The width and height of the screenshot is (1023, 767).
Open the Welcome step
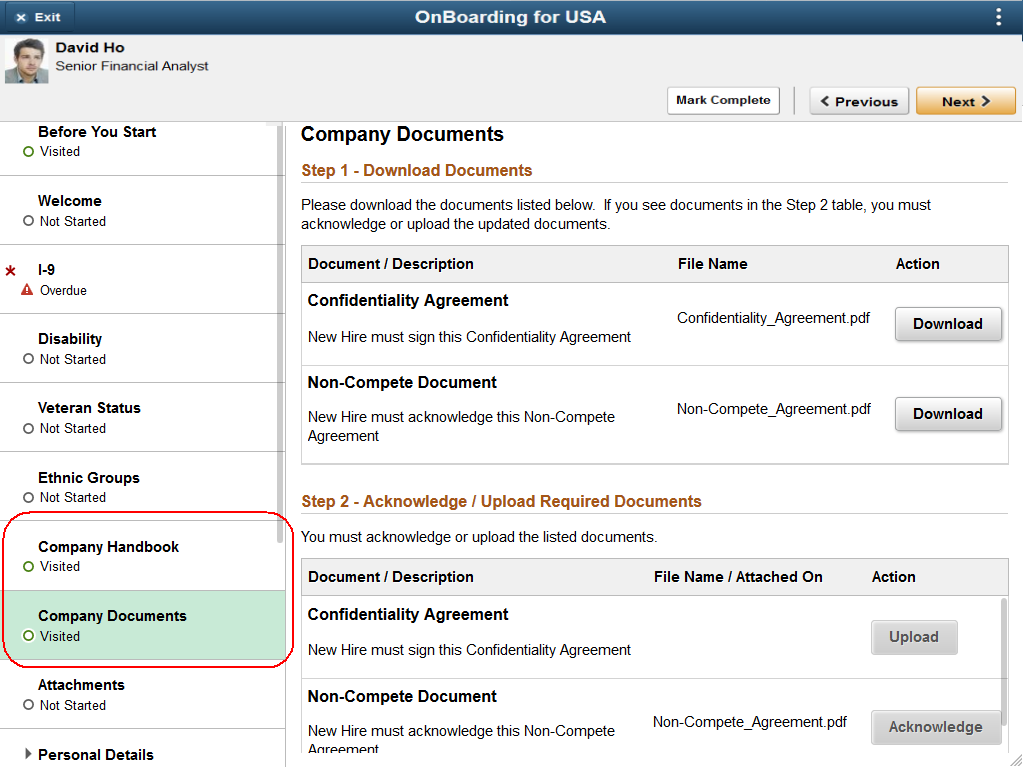142,211
